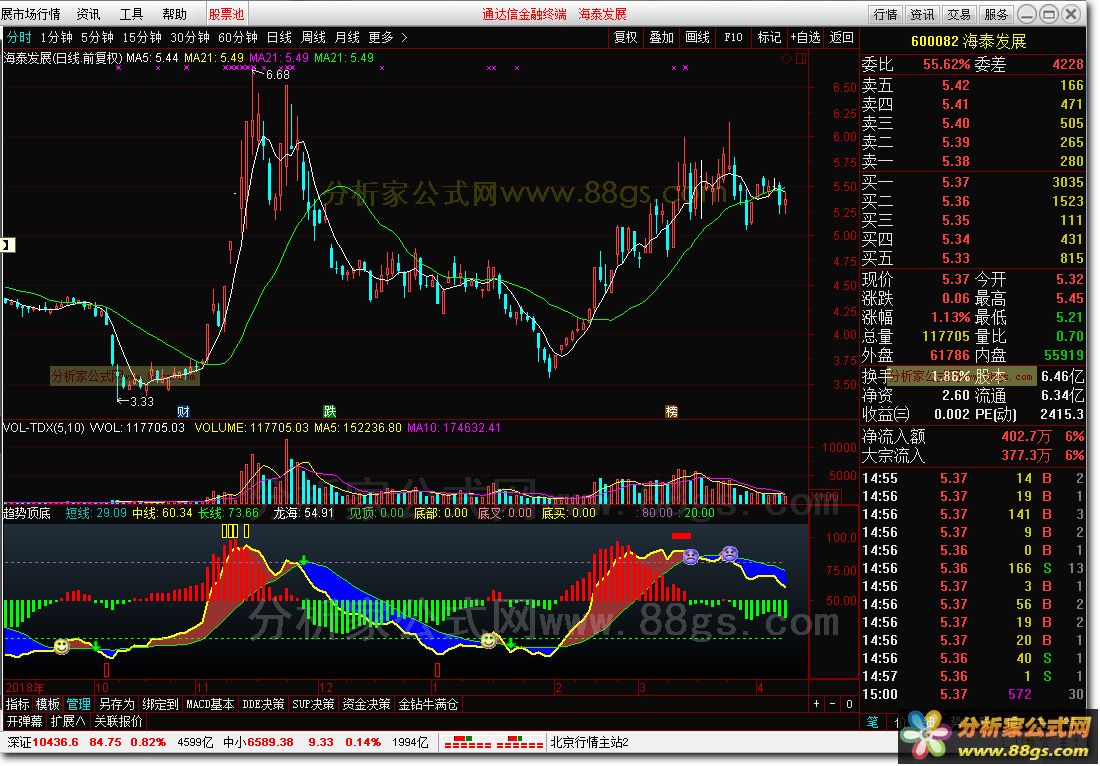Expand the 扩展∧ panel
Screen dimensions: 1100x766
[x=68, y=721]
